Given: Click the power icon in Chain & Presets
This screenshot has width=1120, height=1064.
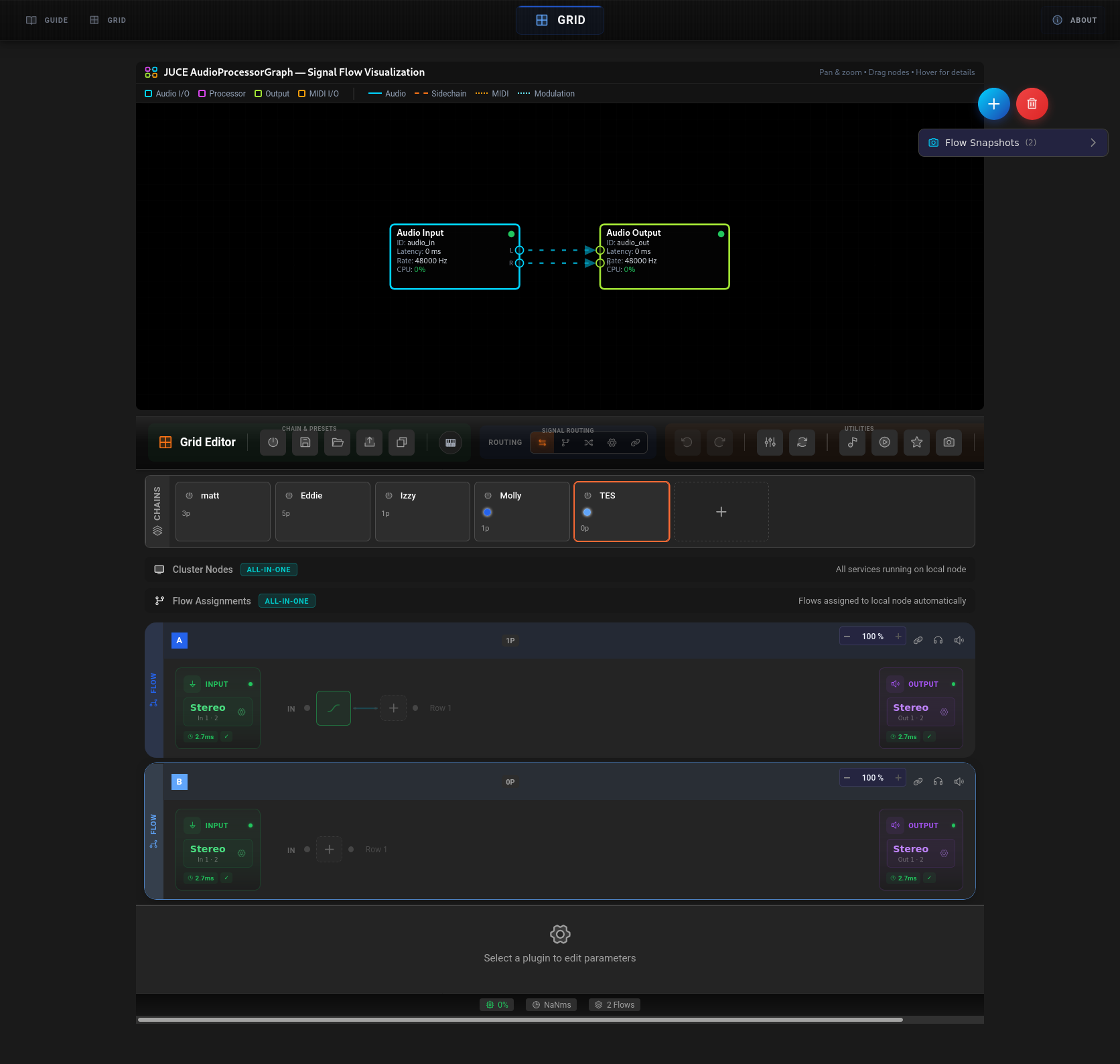Looking at the screenshot, I should [x=273, y=442].
